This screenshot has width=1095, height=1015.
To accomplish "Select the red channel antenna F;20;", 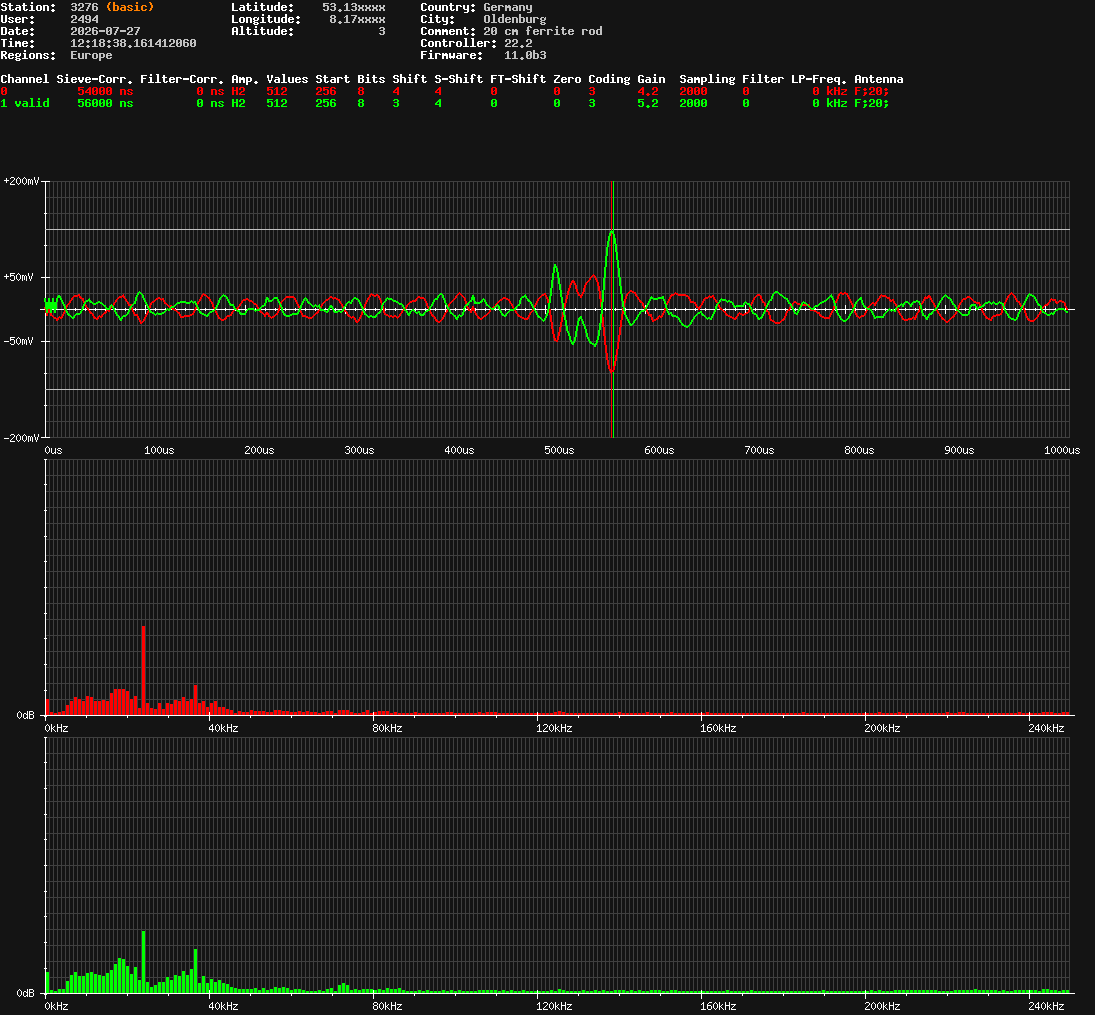I will pyautogui.click(x=872, y=91).
